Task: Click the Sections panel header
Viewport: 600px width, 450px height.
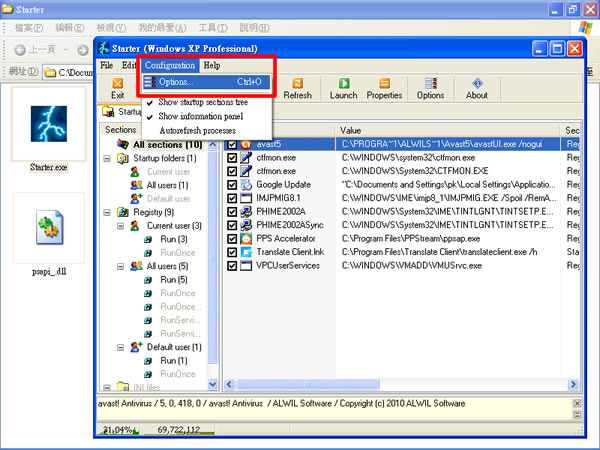Action: 121,130
